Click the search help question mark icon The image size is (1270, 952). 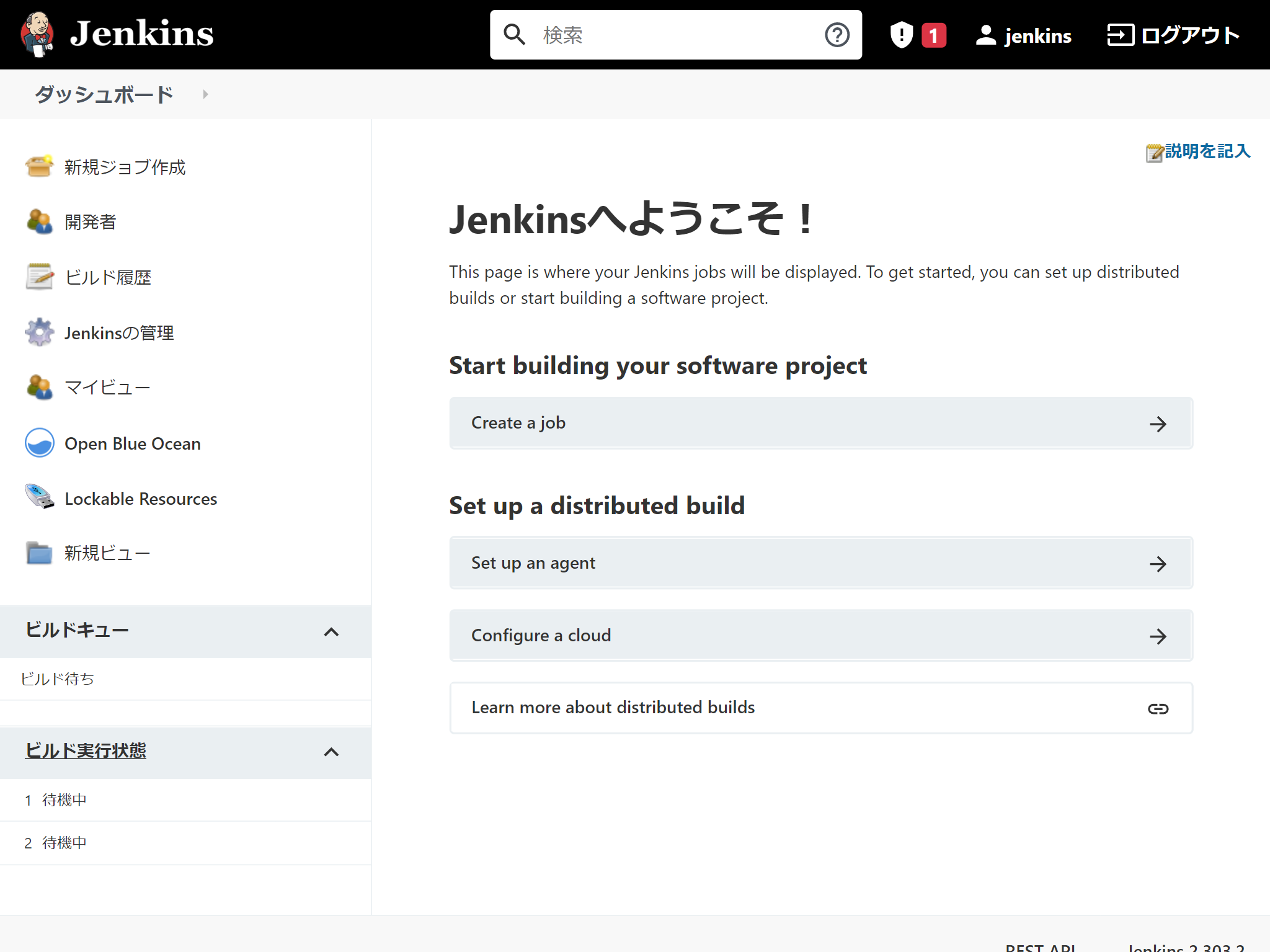click(x=837, y=35)
